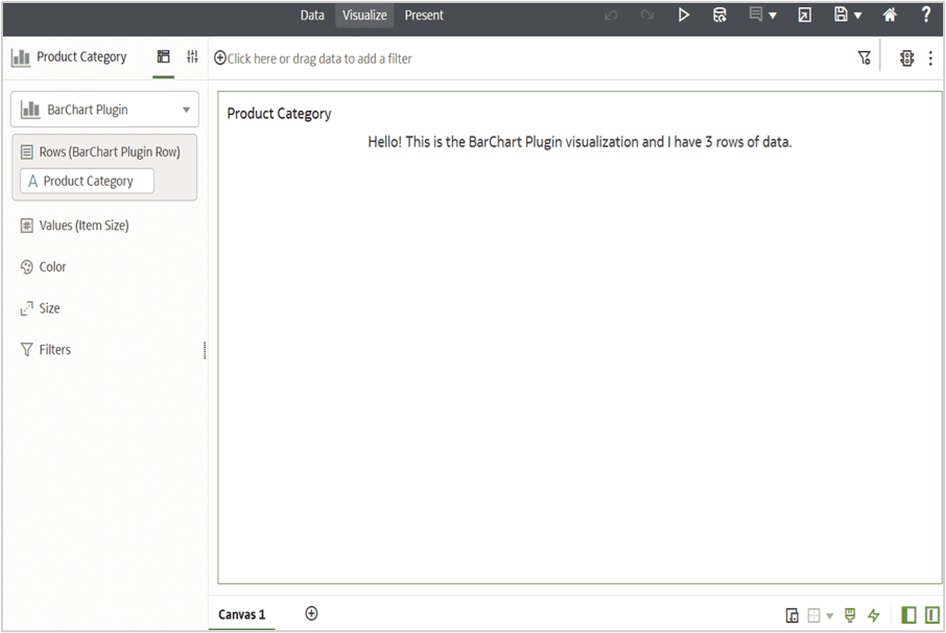Open the BarChart Plugin visualization dropdown

click(105, 109)
